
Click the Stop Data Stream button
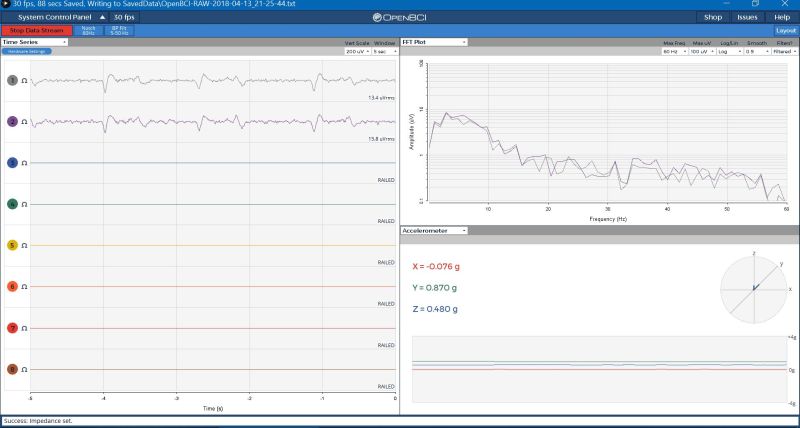[x=37, y=31]
